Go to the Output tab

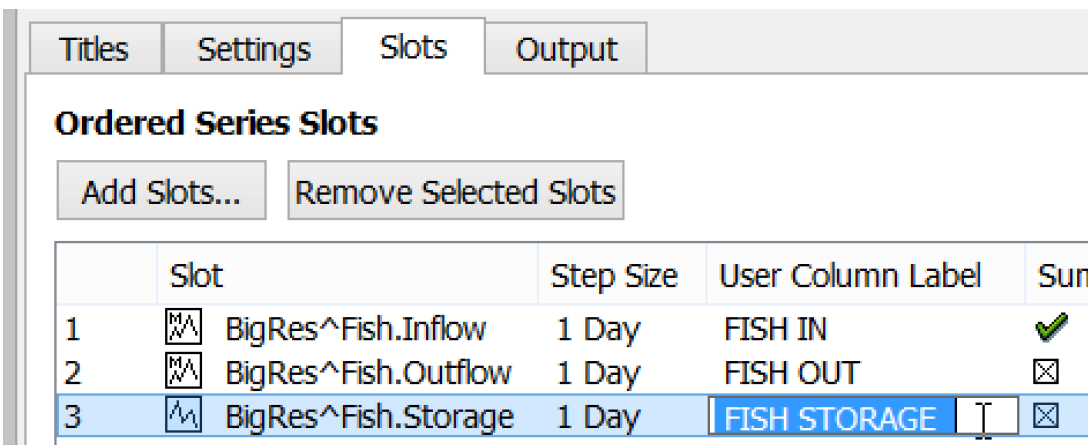click(x=566, y=49)
